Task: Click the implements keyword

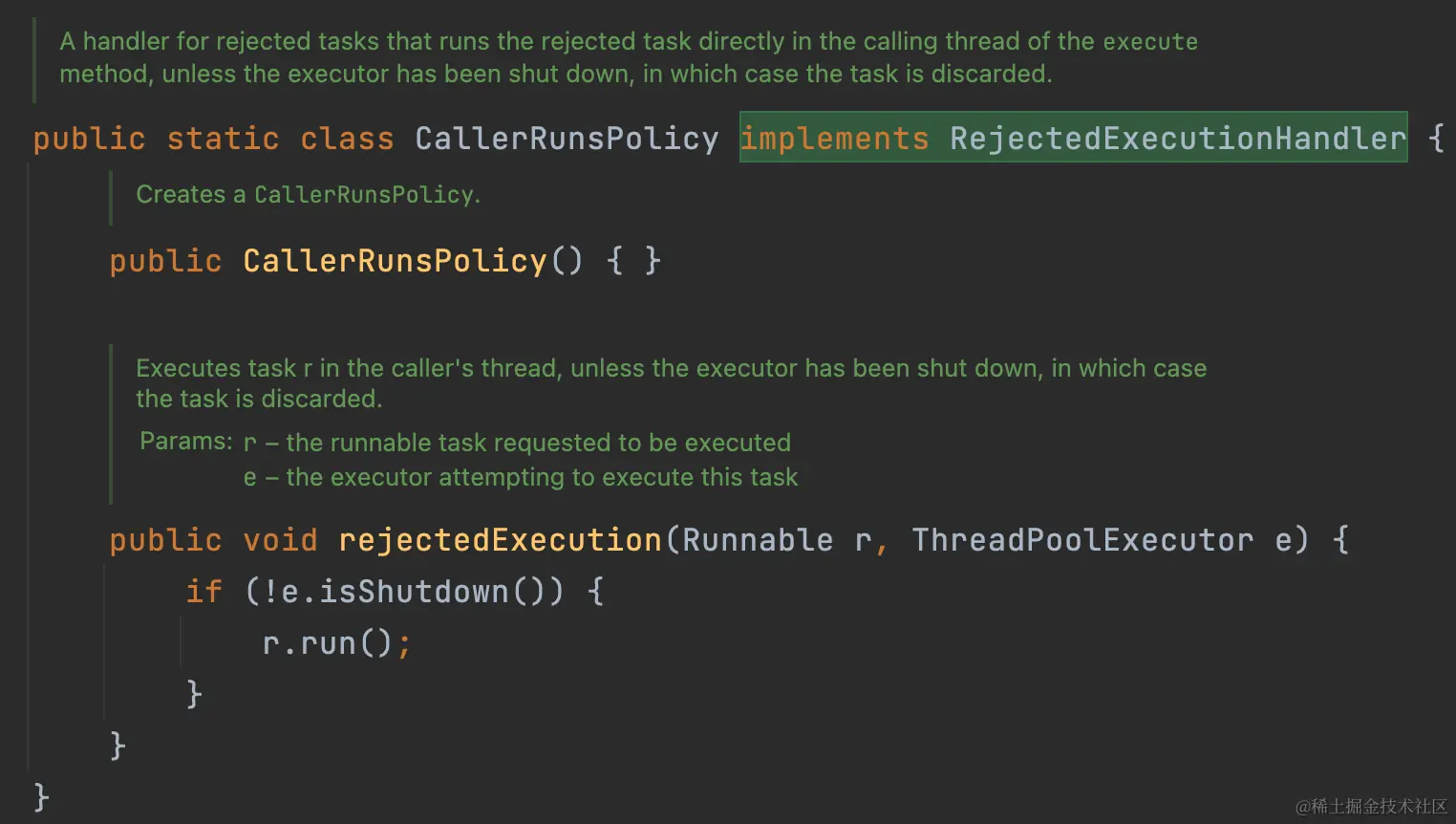Action: coord(835,139)
